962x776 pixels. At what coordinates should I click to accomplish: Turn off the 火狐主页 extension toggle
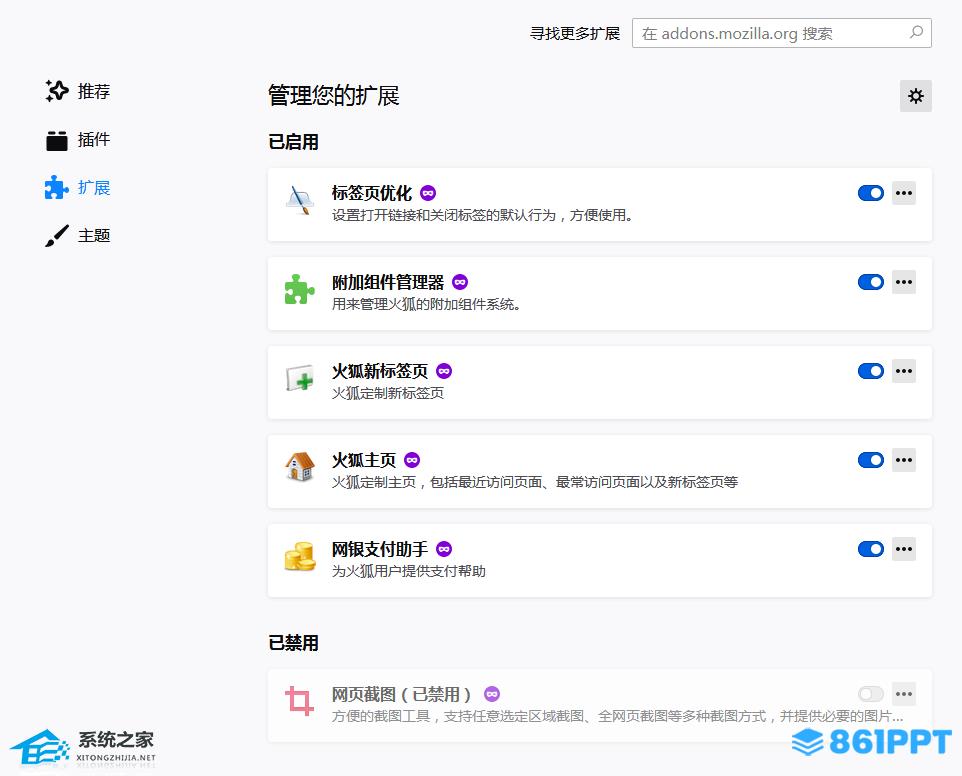pyautogui.click(x=871, y=460)
